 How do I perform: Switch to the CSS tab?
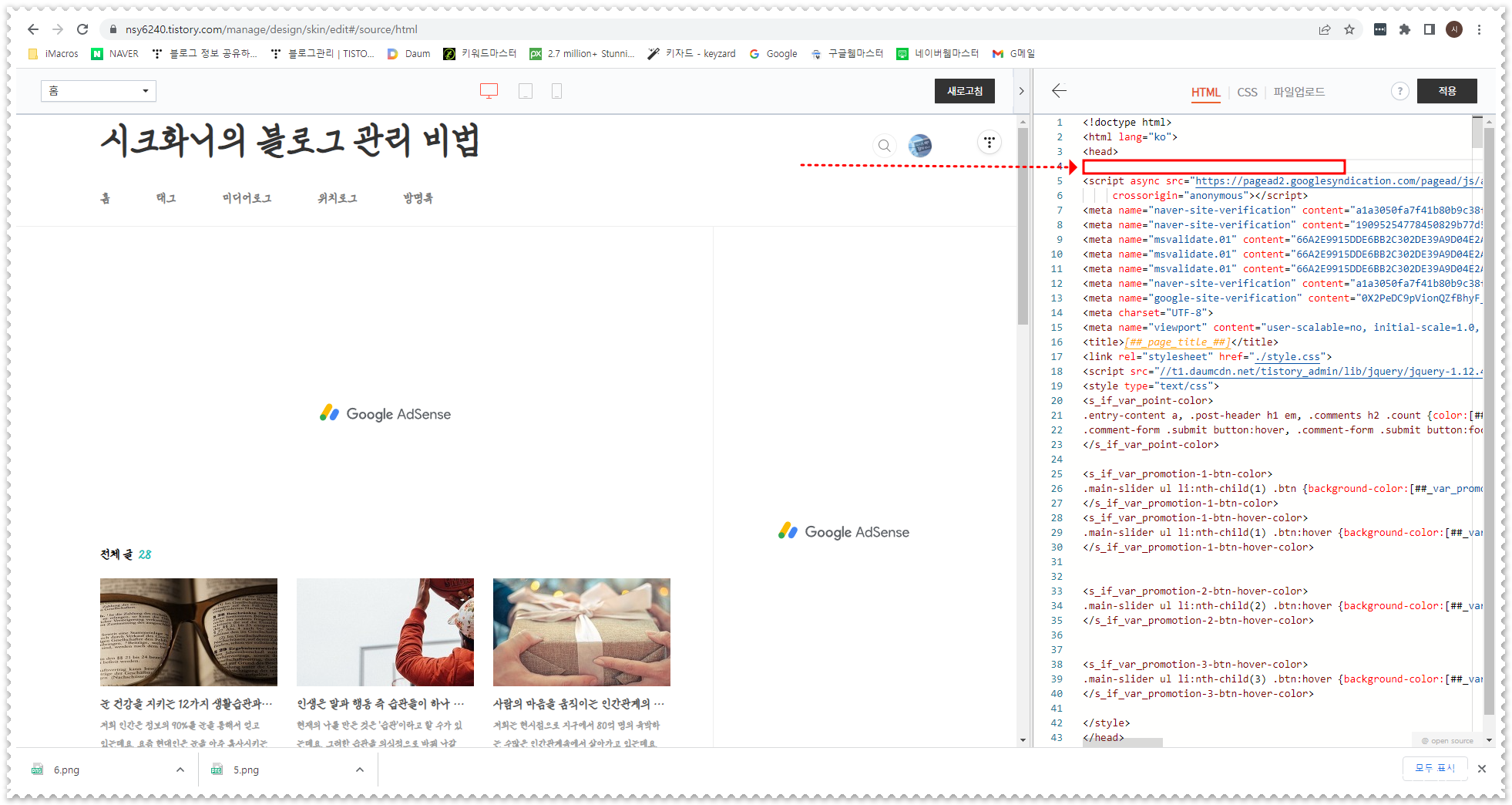(1247, 92)
